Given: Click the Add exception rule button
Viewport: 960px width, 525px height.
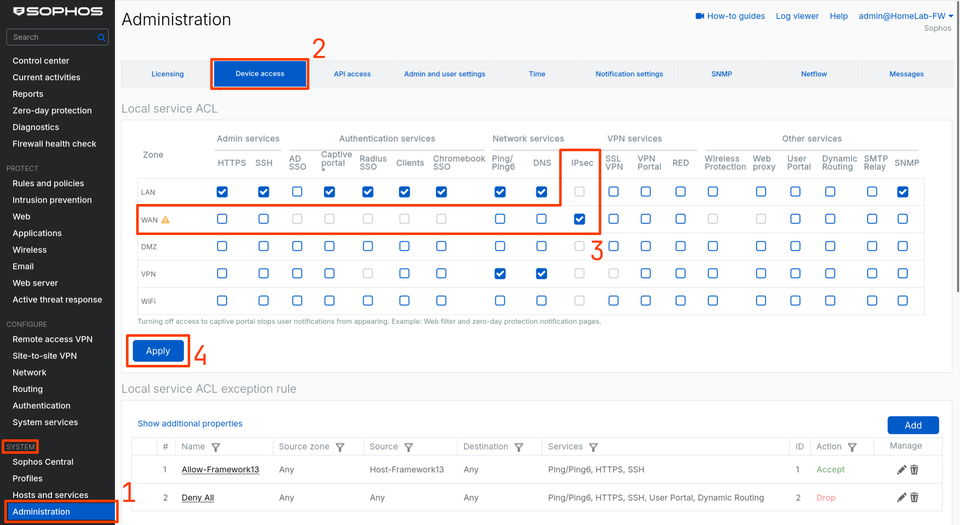Looking at the screenshot, I should click(913, 425).
